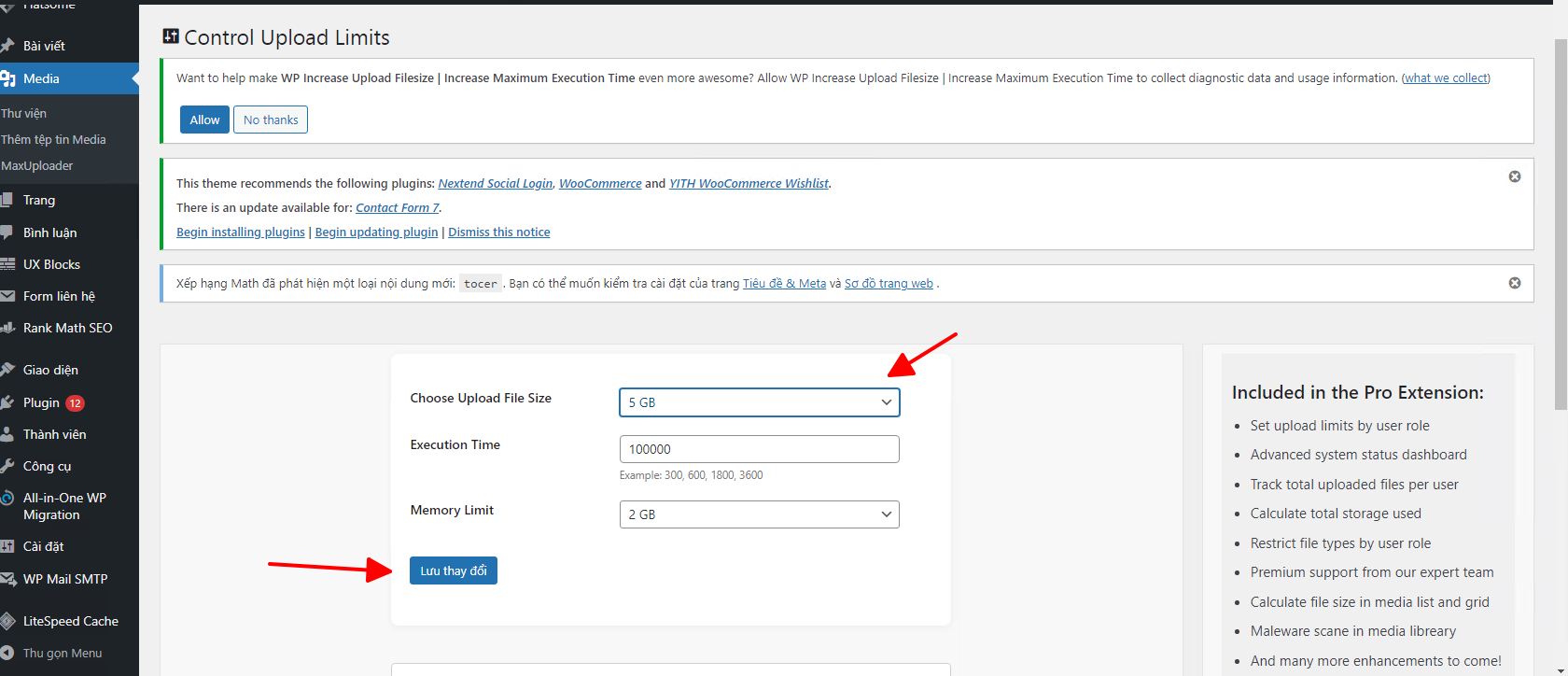Dismiss the Rank Math tocer notice
1568x676 pixels.
click(1515, 283)
